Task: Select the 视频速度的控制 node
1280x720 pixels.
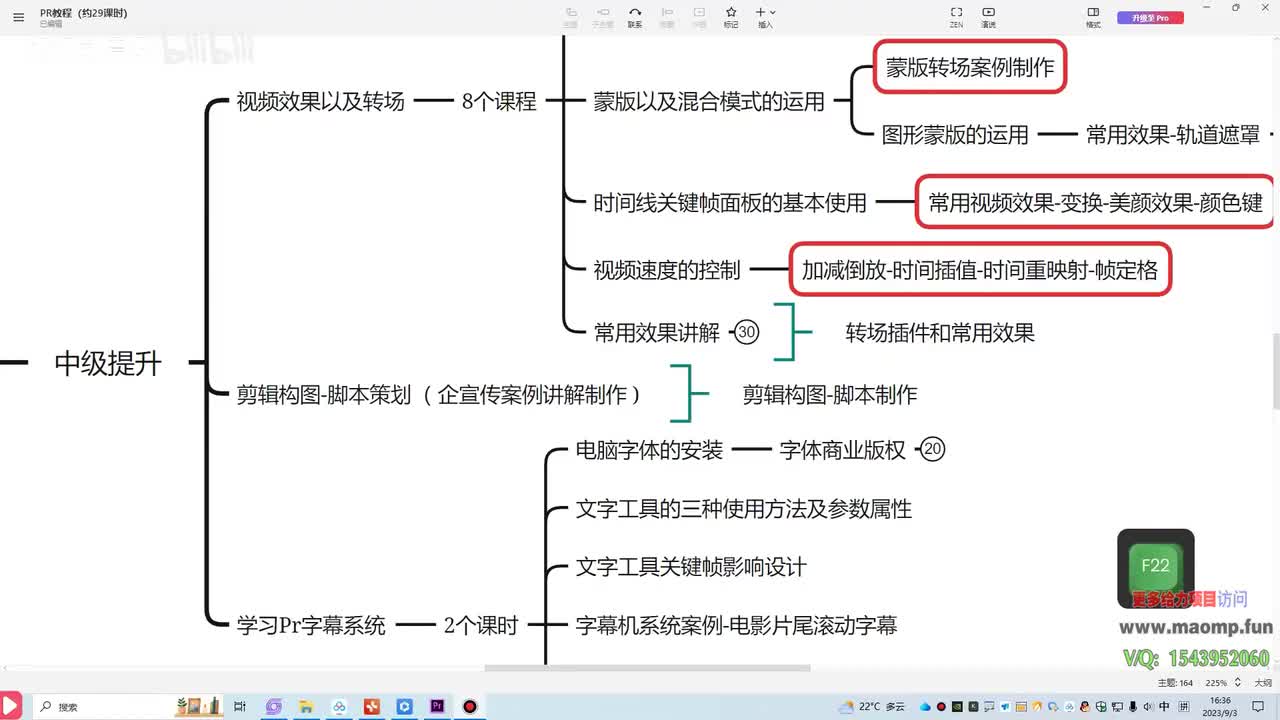Action: (x=667, y=269)
